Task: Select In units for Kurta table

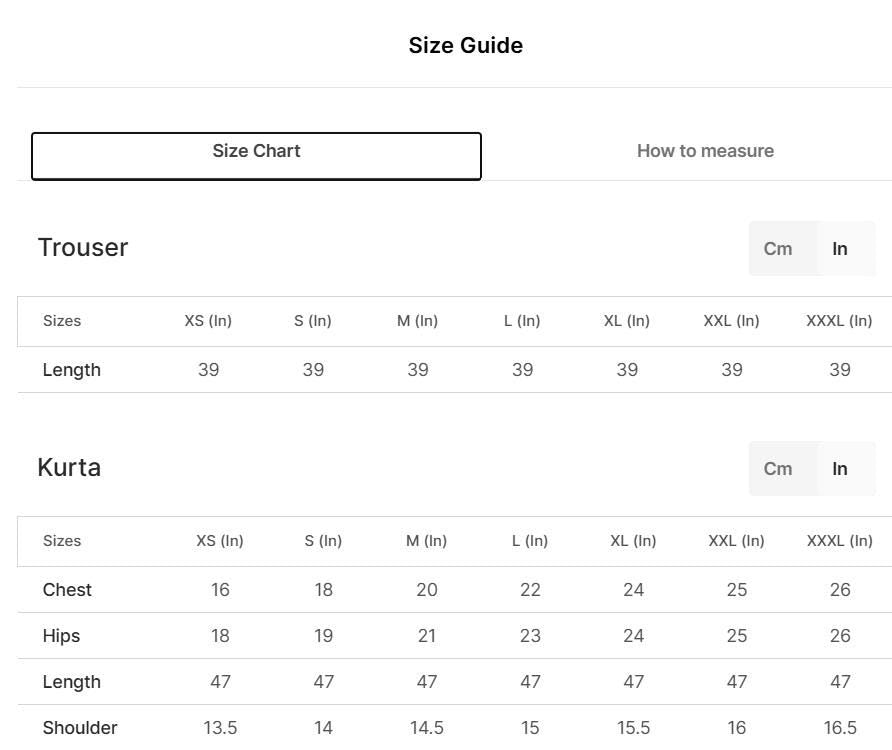Action: pos(840,469)
